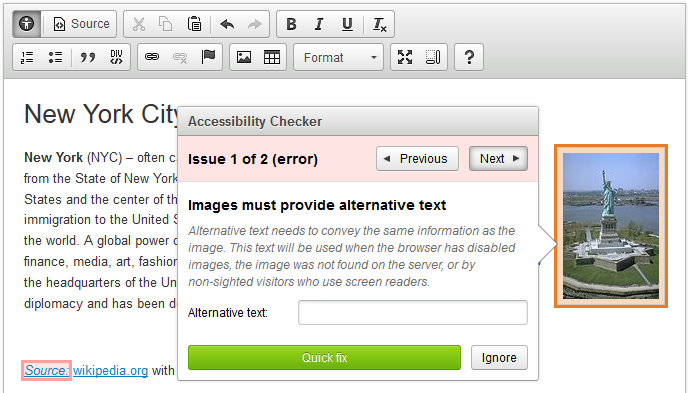
Task: Redo the last action
Action: [x=254, y=24]
